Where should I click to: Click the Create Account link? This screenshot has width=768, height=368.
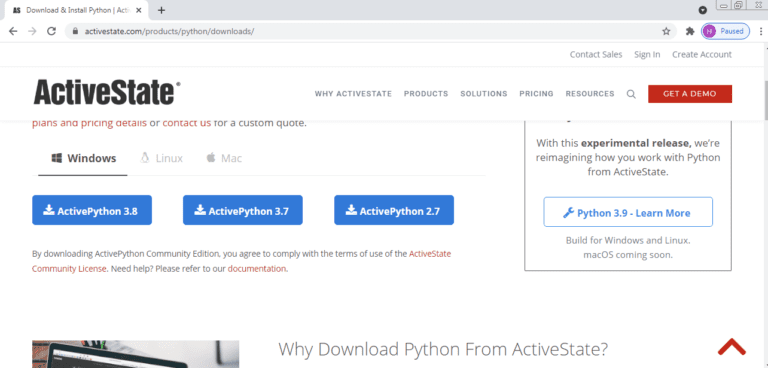coord(701,54)
